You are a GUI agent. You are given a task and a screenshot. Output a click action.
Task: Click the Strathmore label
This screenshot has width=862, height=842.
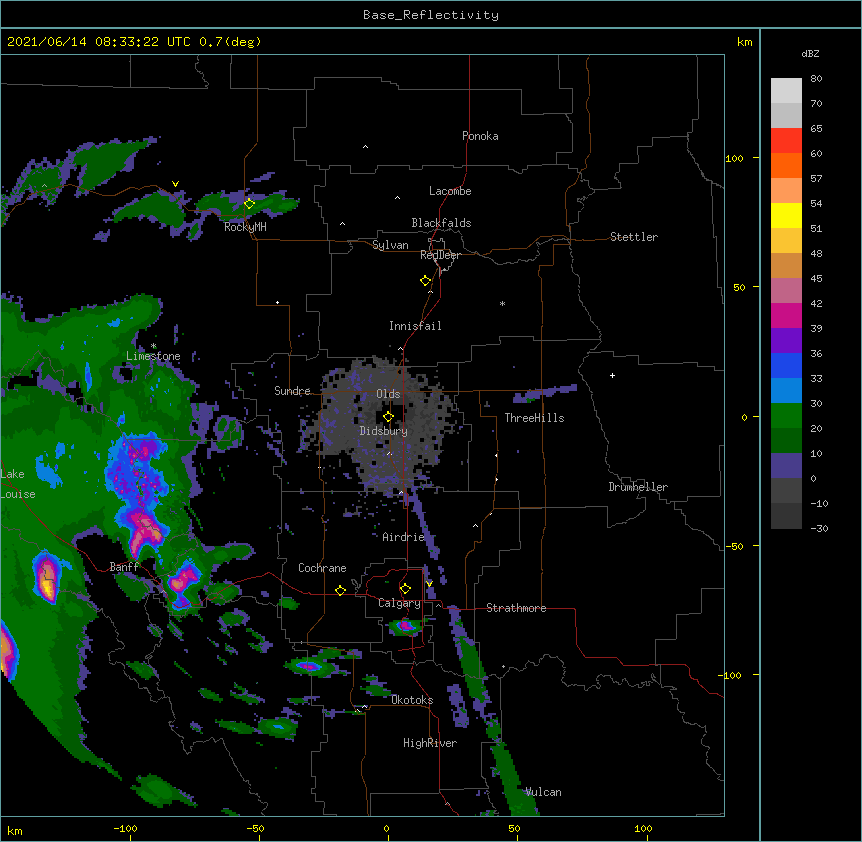point(516,608)
